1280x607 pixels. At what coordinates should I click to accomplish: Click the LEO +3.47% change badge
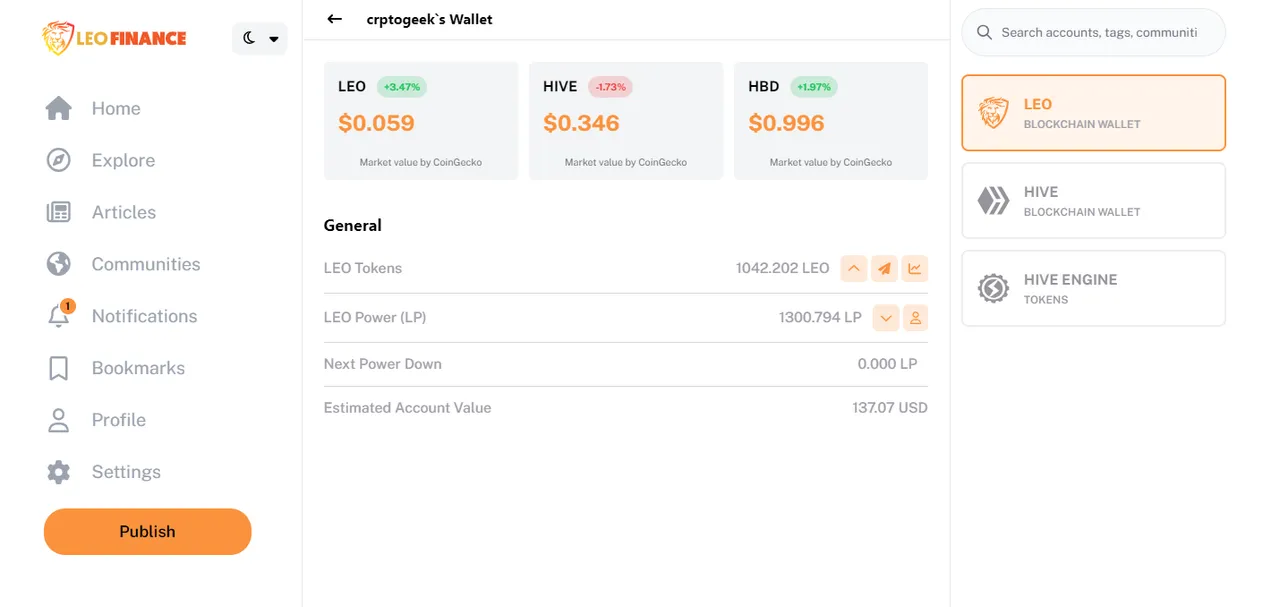[x=402, y=87]
